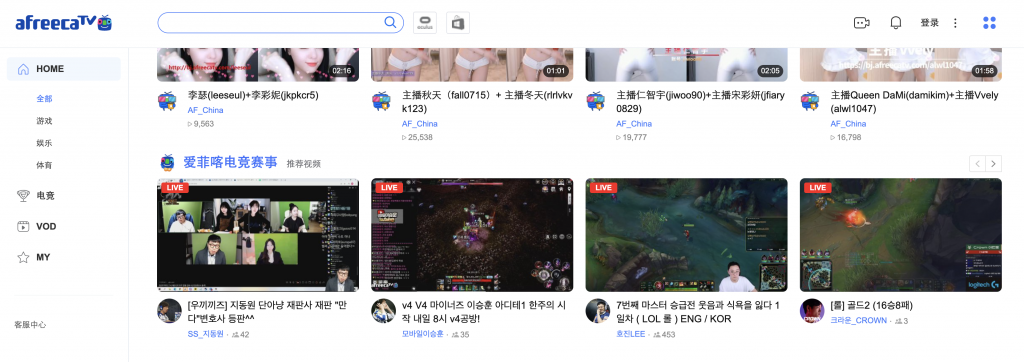Screen dimensions: 1024x362
Task: Select the MY star sidebar item
Action: click(x=33, y=257)
